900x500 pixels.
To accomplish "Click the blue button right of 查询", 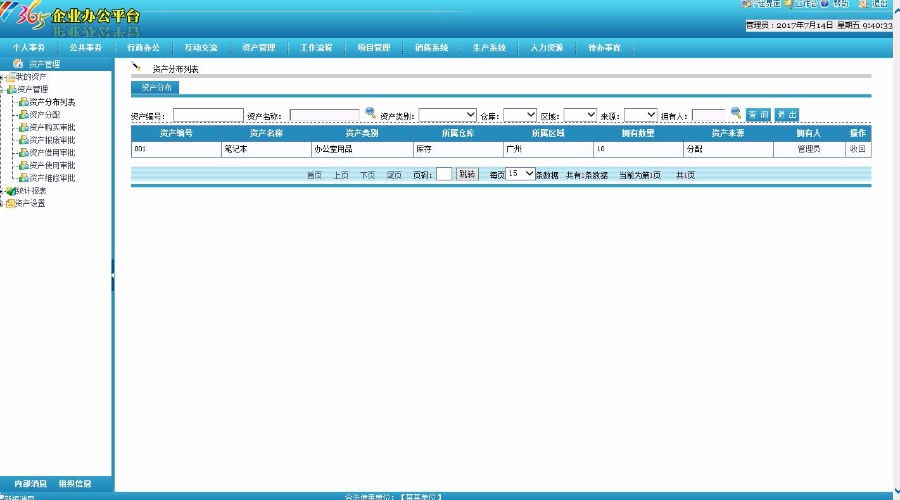I will (786, 115).
